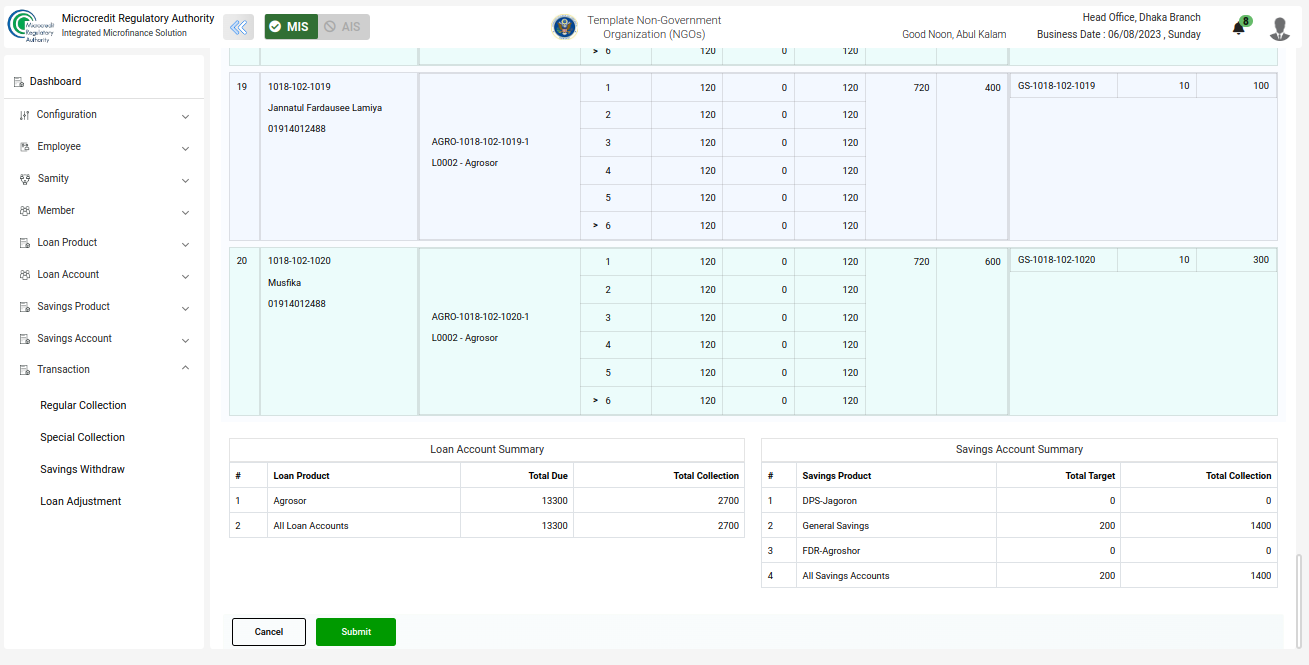Click savings account GS-1018-102-1019

(1056, 86)
